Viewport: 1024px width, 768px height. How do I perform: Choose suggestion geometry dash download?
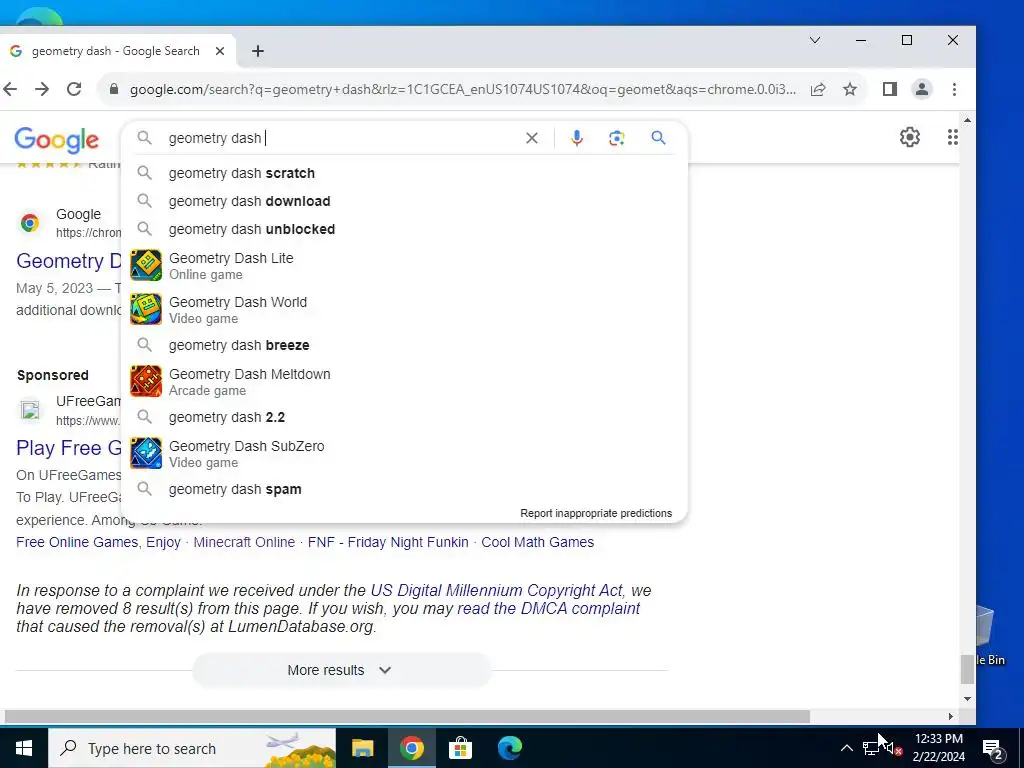point(404,201)
